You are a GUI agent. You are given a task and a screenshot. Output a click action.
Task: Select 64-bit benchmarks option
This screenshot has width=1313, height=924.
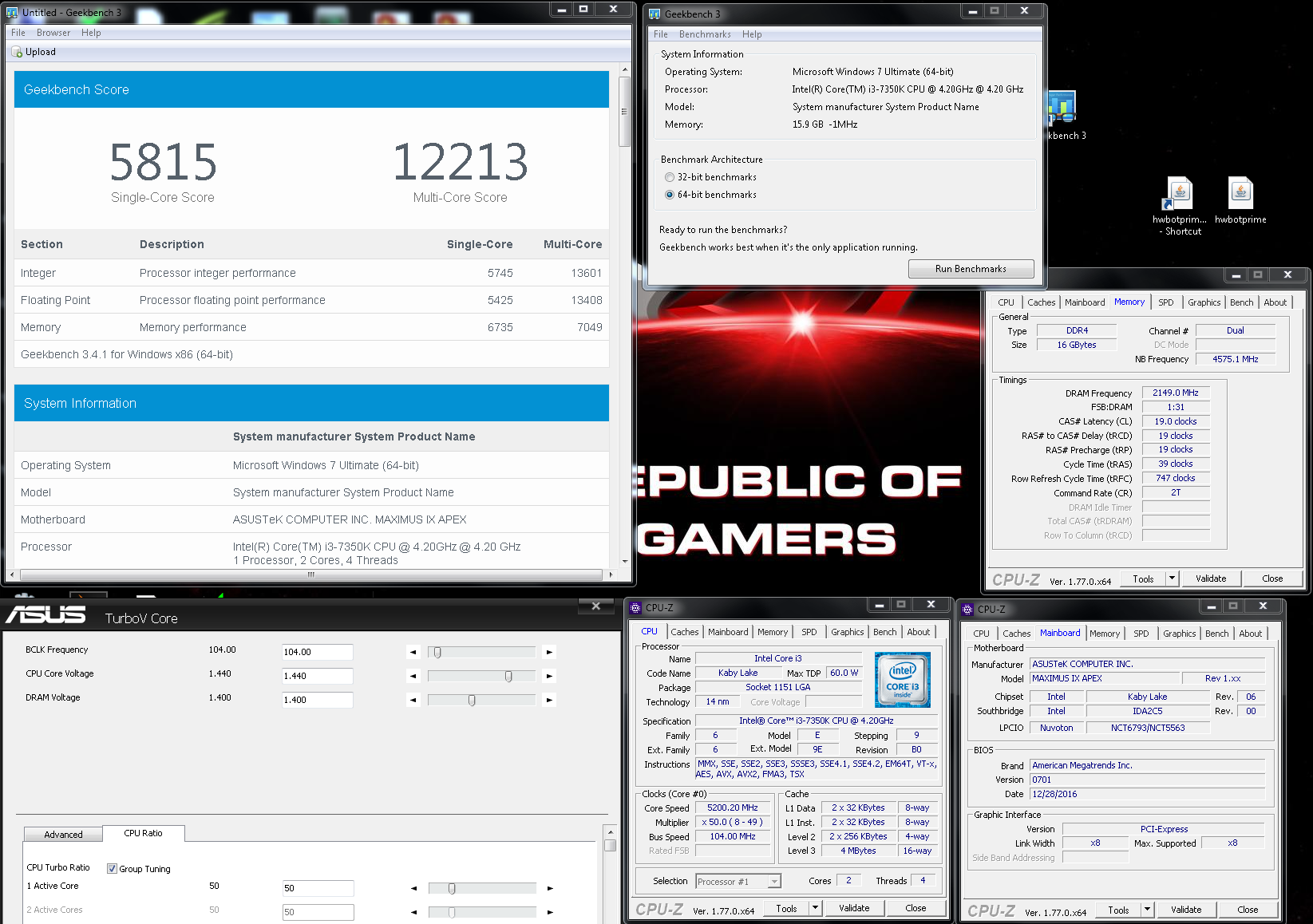pyautogui.click(x=670, y=195)
